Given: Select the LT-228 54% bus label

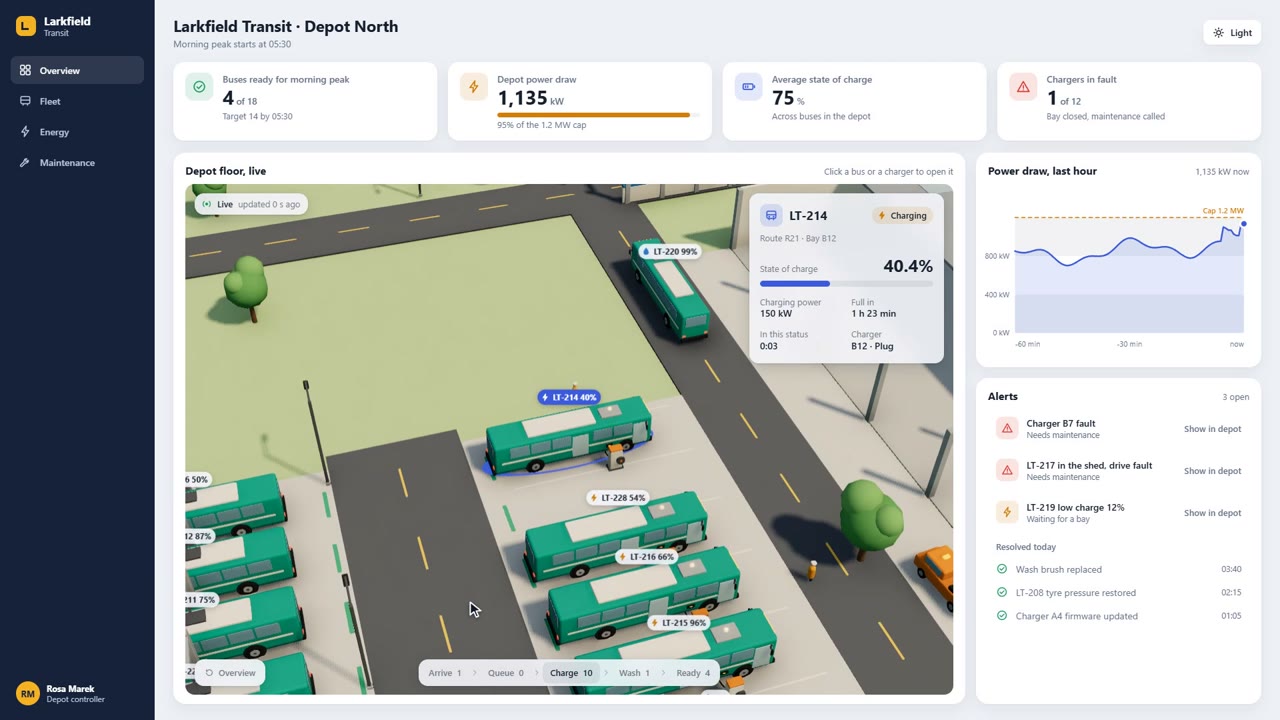Looking at the screenshot, I should point(618,497).
